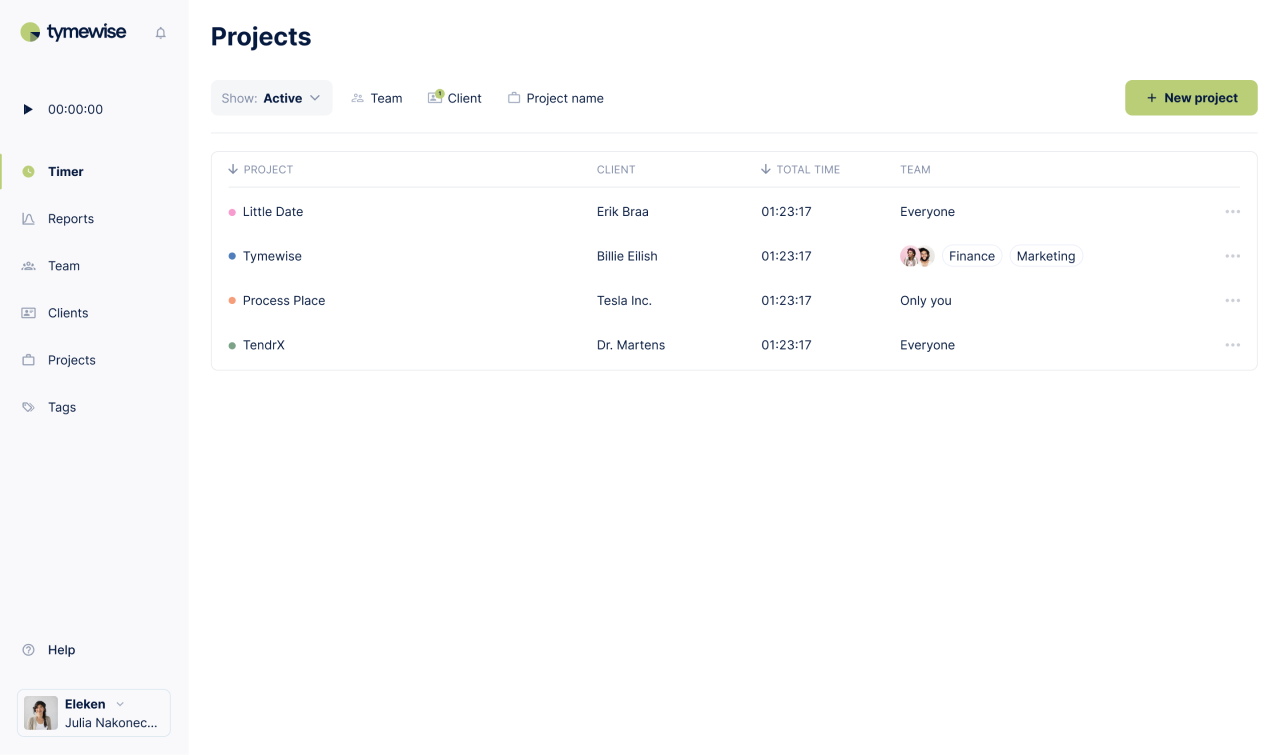The width and height of the screenshot is (1280, 755).
Task: Click TendrX green color dot
Action: 232,345
